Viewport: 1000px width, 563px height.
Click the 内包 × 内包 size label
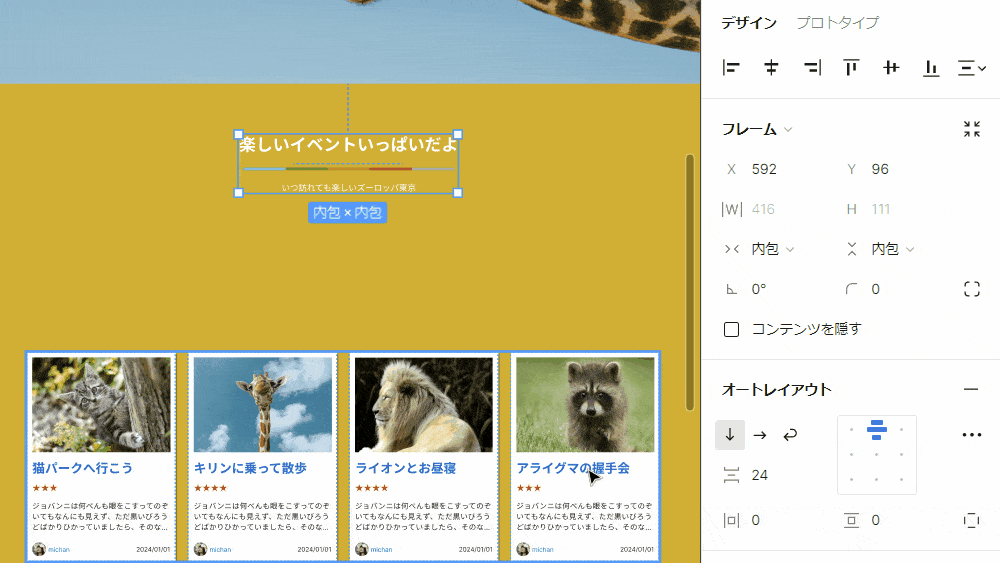pos(348,212)
